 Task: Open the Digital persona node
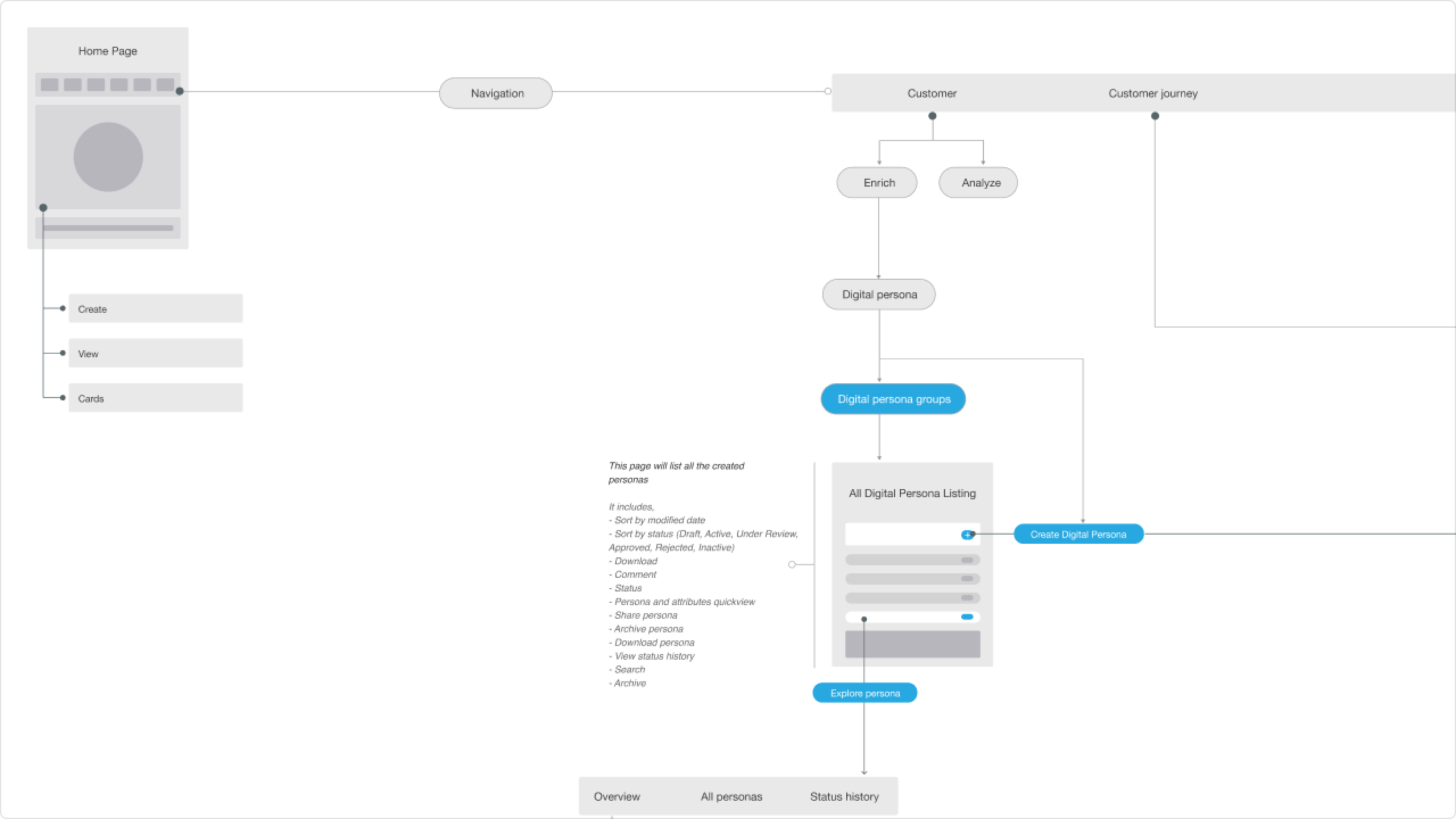click(x=879, y=295)
